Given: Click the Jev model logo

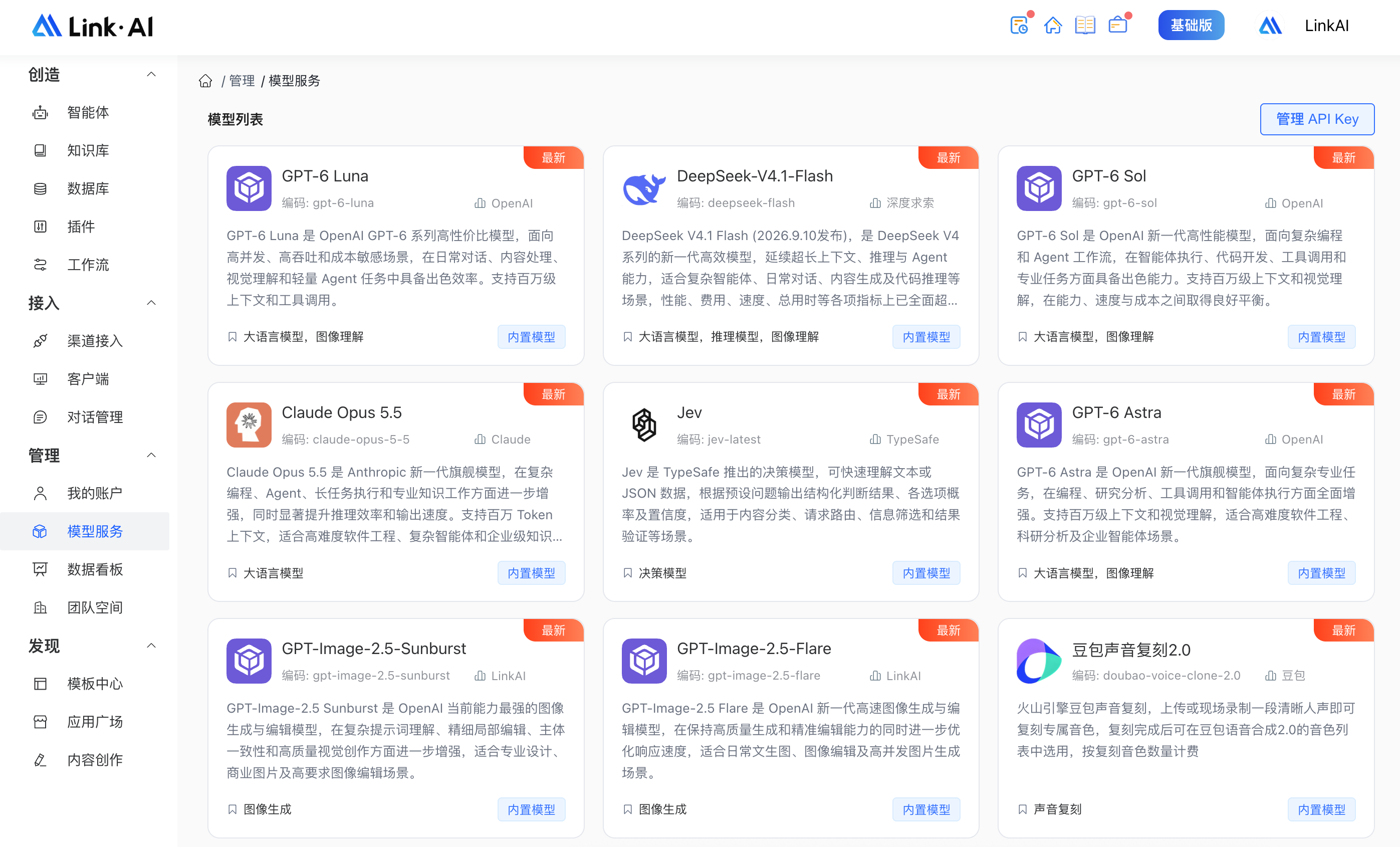Looking at the screenshot, I should (644, 425).
